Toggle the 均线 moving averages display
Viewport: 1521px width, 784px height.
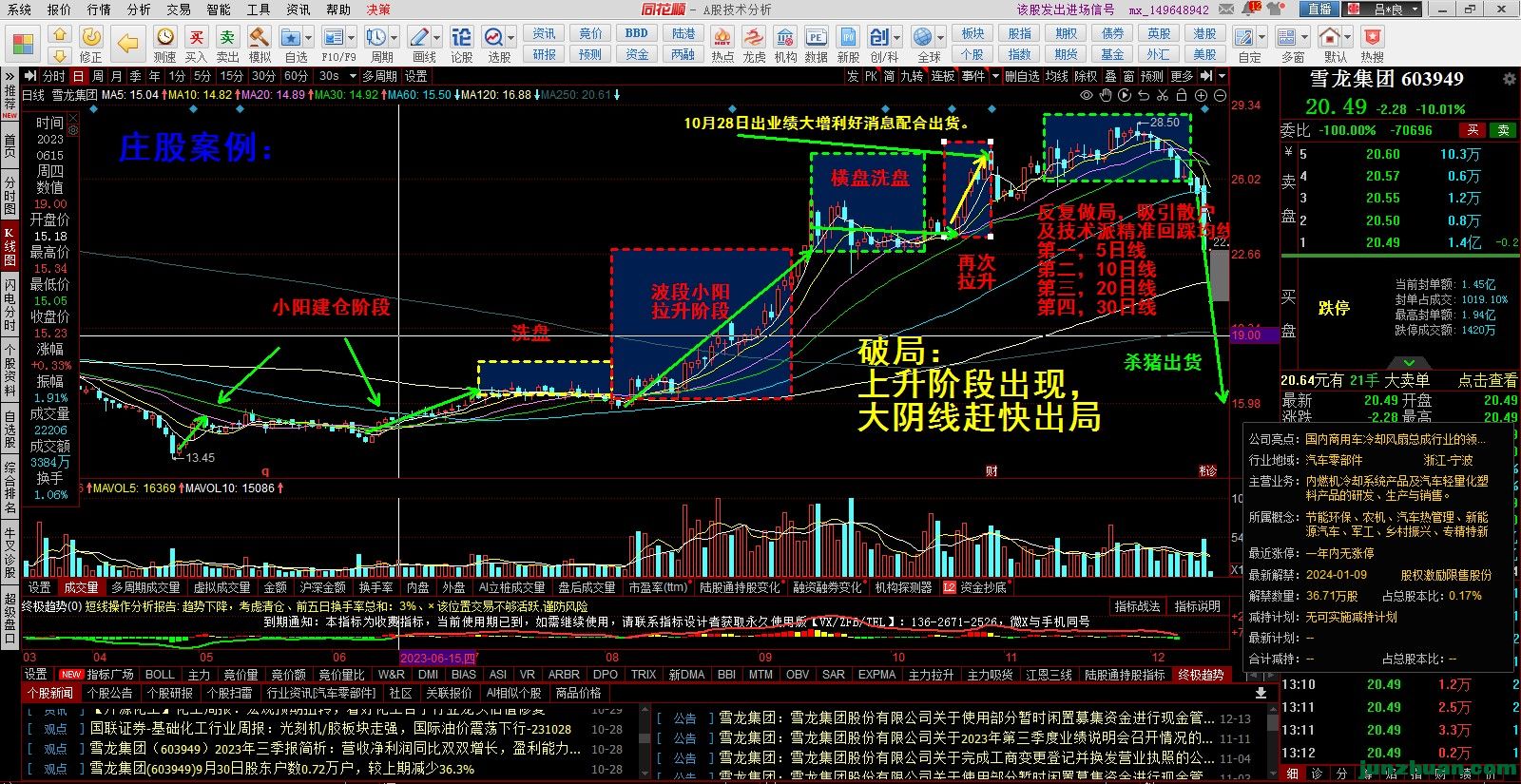1057,76
